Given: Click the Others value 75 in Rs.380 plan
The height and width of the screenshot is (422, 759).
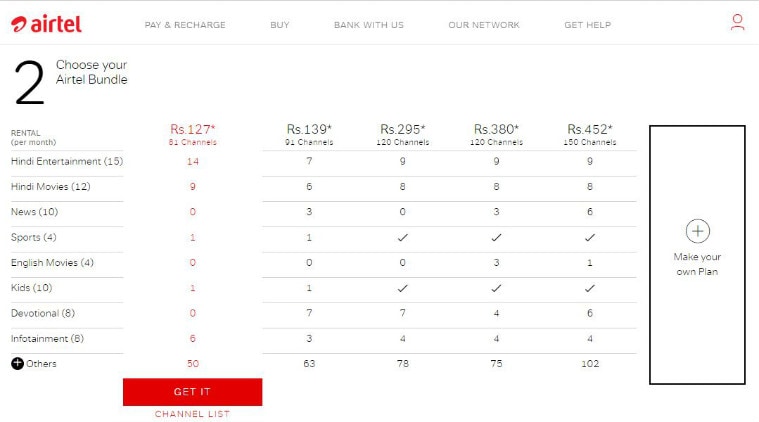Looking at the screenshot, I should click(x=496, y=364).
